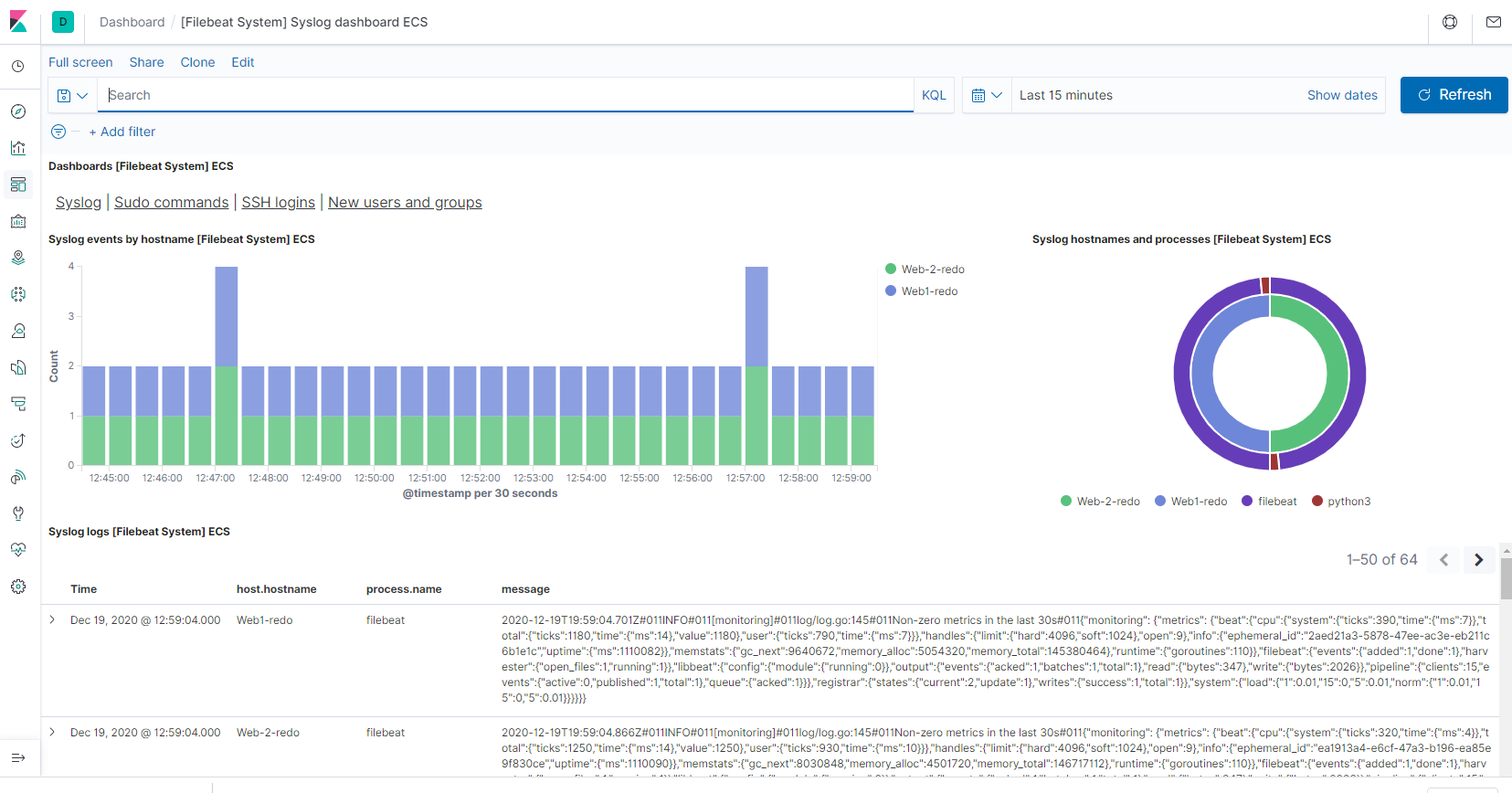Image resolution: width=1512 pixels, height=793 pixels.
Task: Toggle filebeat in the pie chart legend
Action: (x=1269, y=502)
